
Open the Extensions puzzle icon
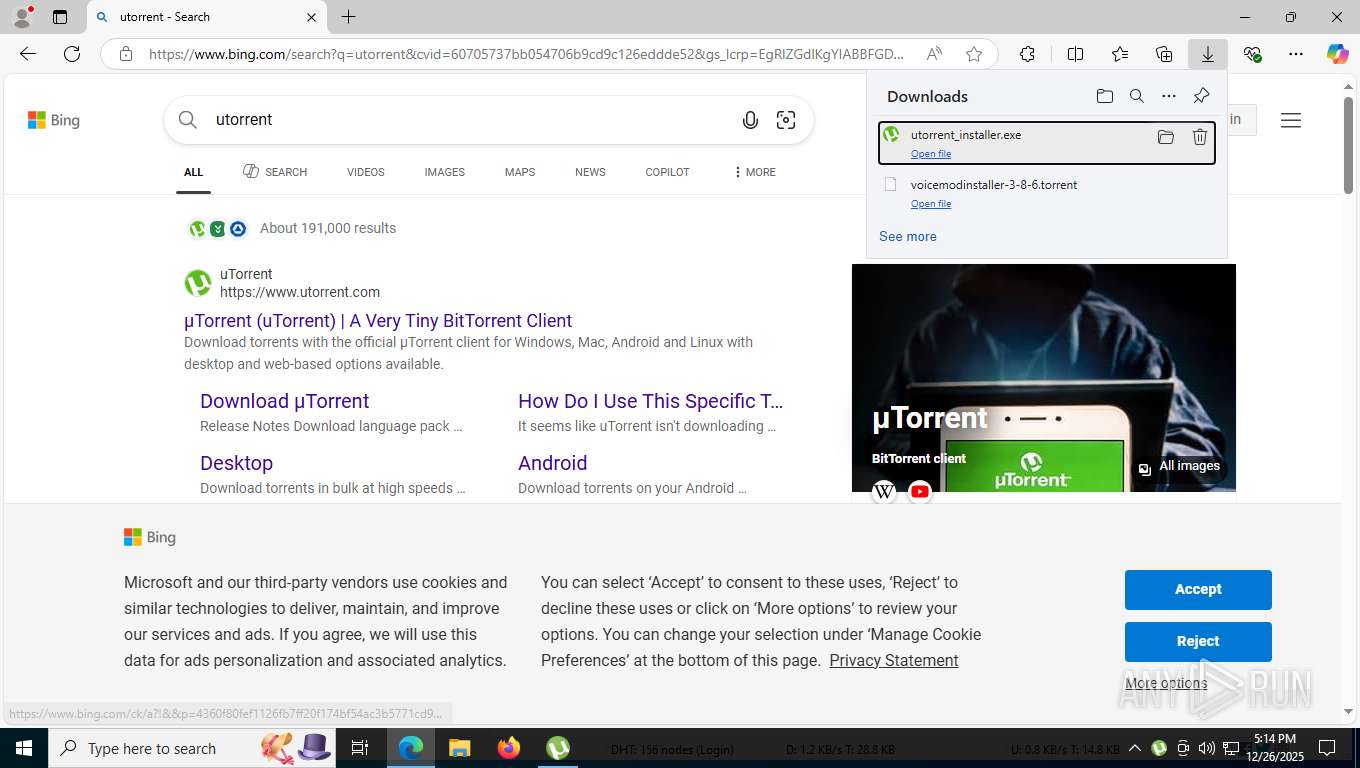(1027, 54)
